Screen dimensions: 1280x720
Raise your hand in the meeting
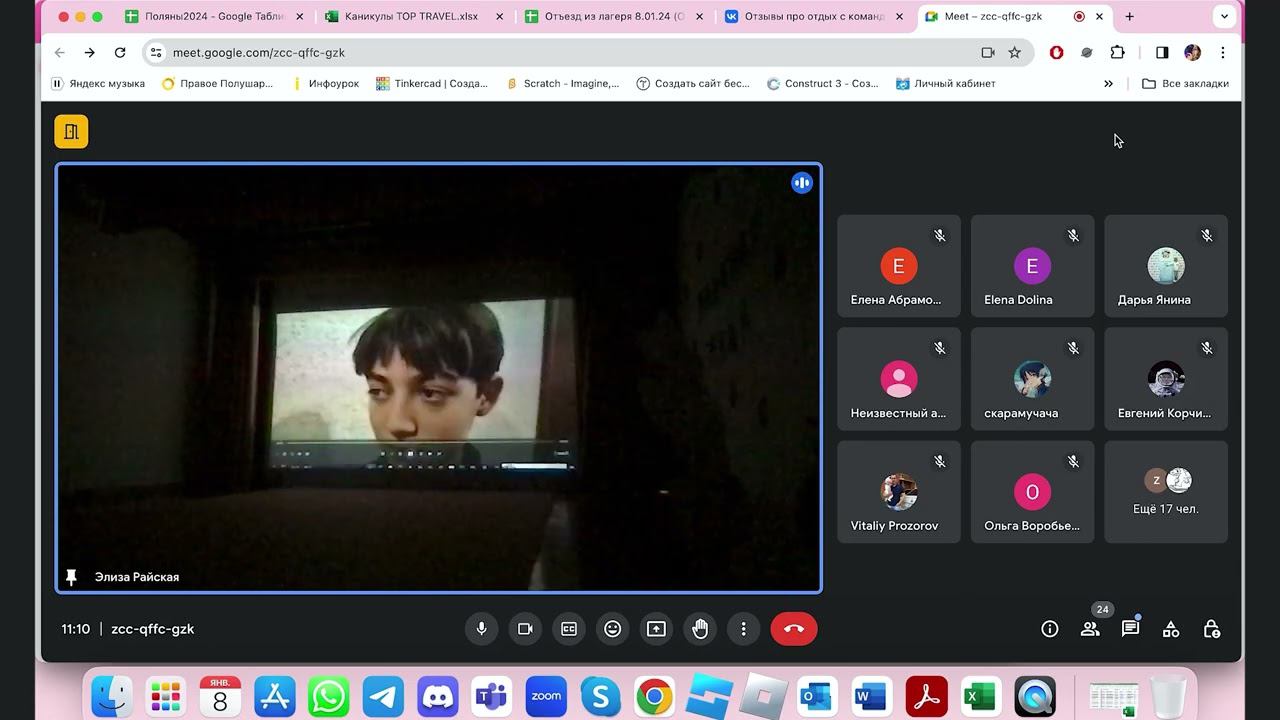point(700,629)
